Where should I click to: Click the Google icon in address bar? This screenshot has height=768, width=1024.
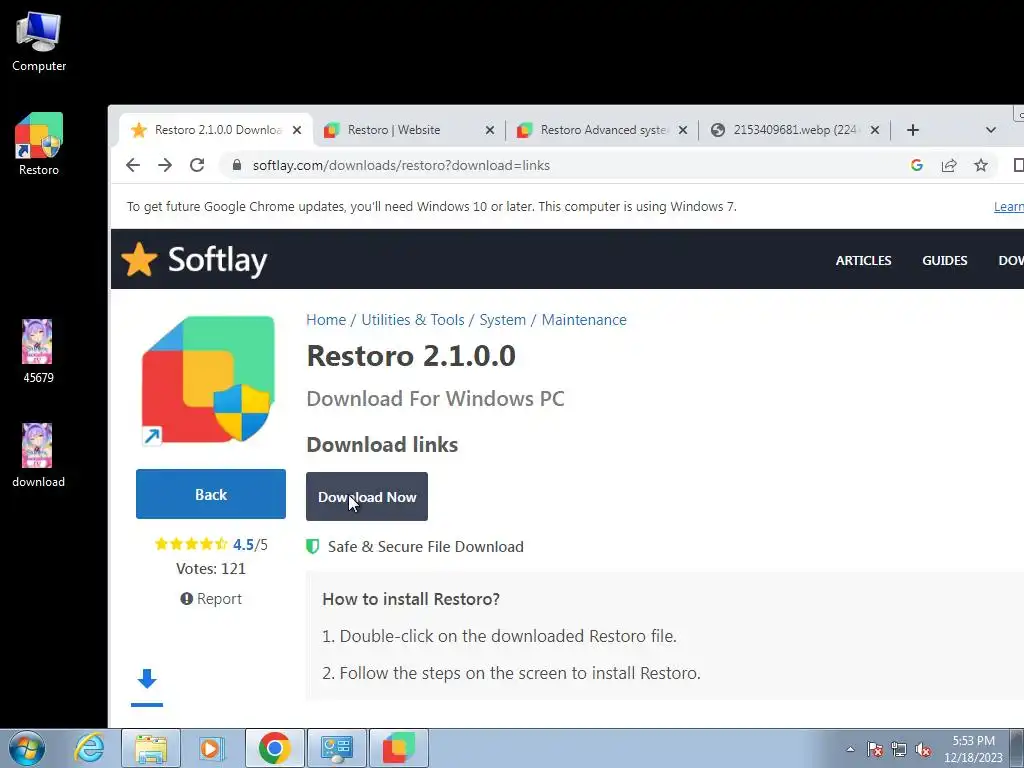pos(917,165)
